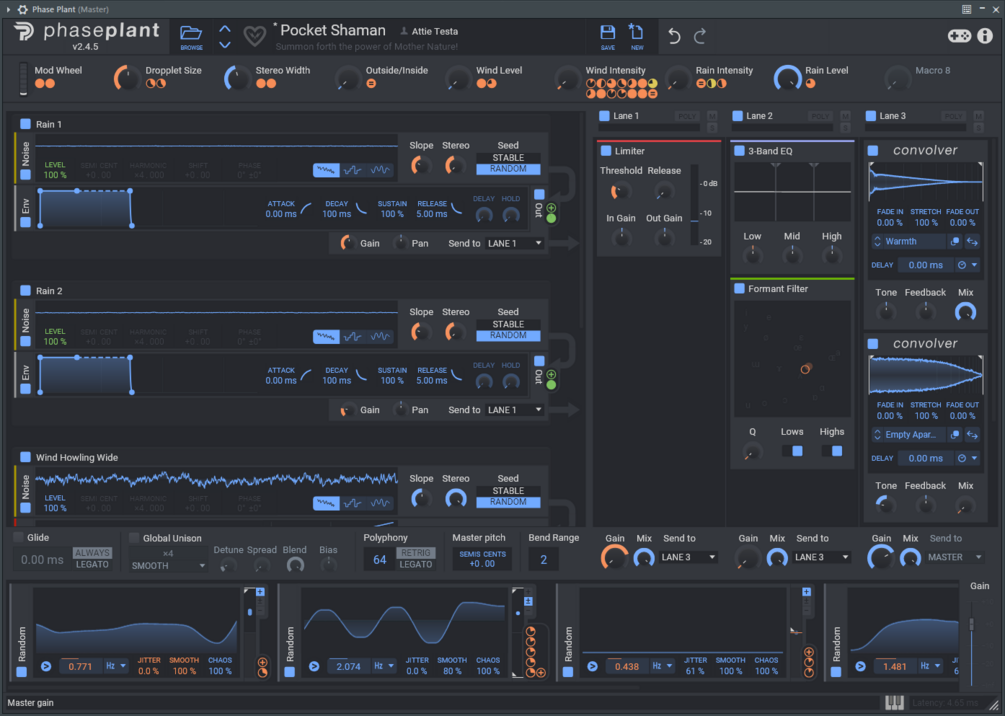Click the preset name Pocket Shaman
The image size is (1005, 716).
pos(333,31)
